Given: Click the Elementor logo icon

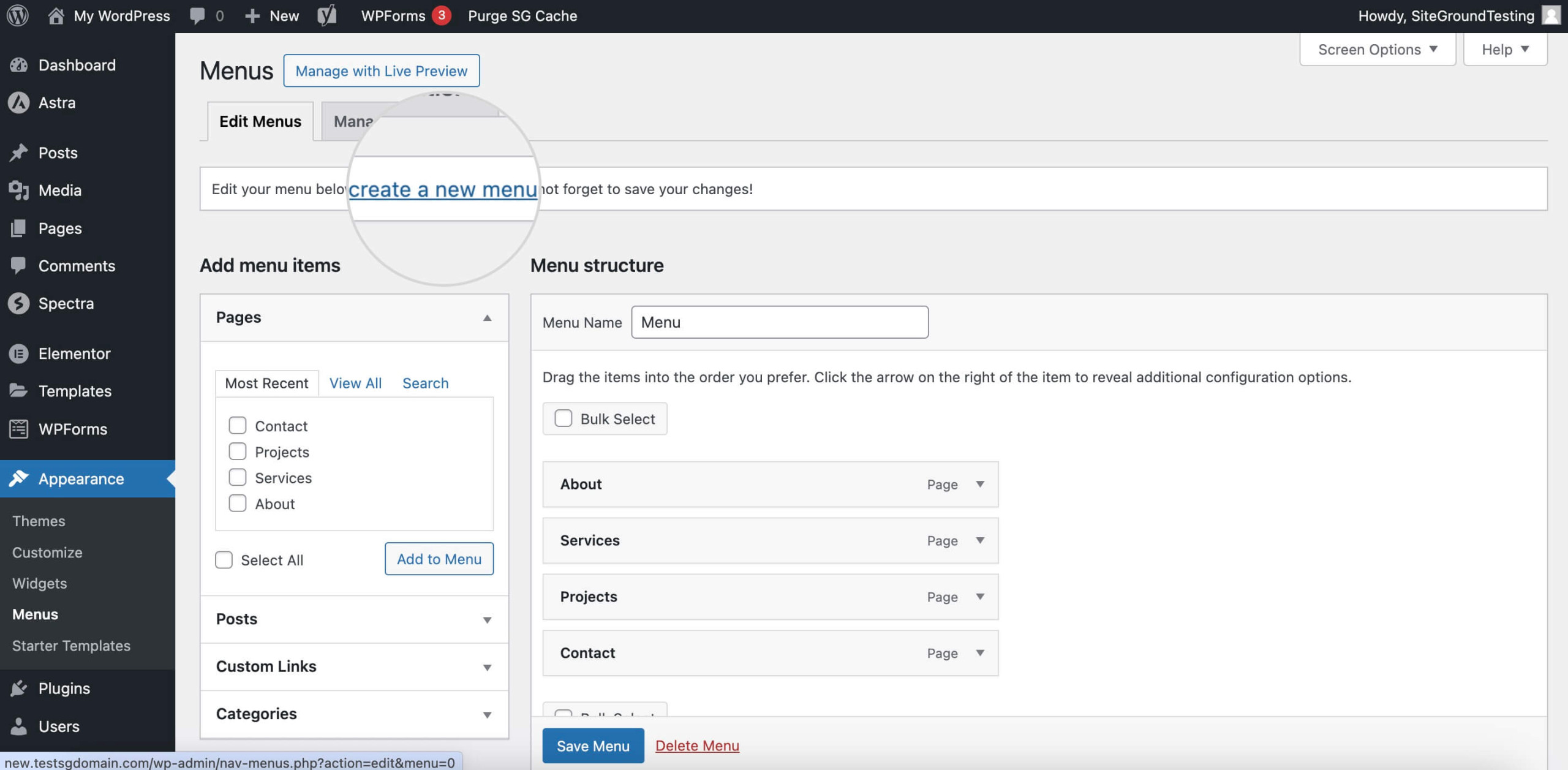Looking at the screenshot, I should click(x=19, y=353).
